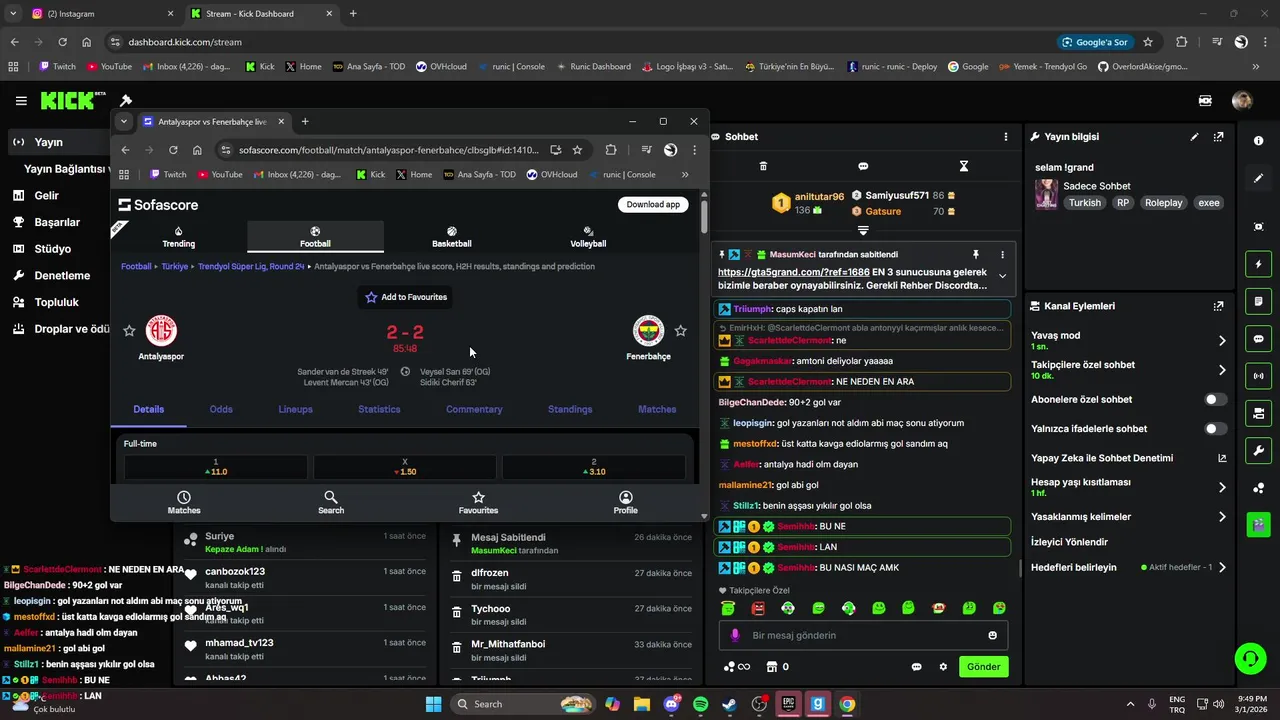Pop out the Kanal Eylemleri panel
This screenshot has height=720, width=1280.
pos(1218,306)
